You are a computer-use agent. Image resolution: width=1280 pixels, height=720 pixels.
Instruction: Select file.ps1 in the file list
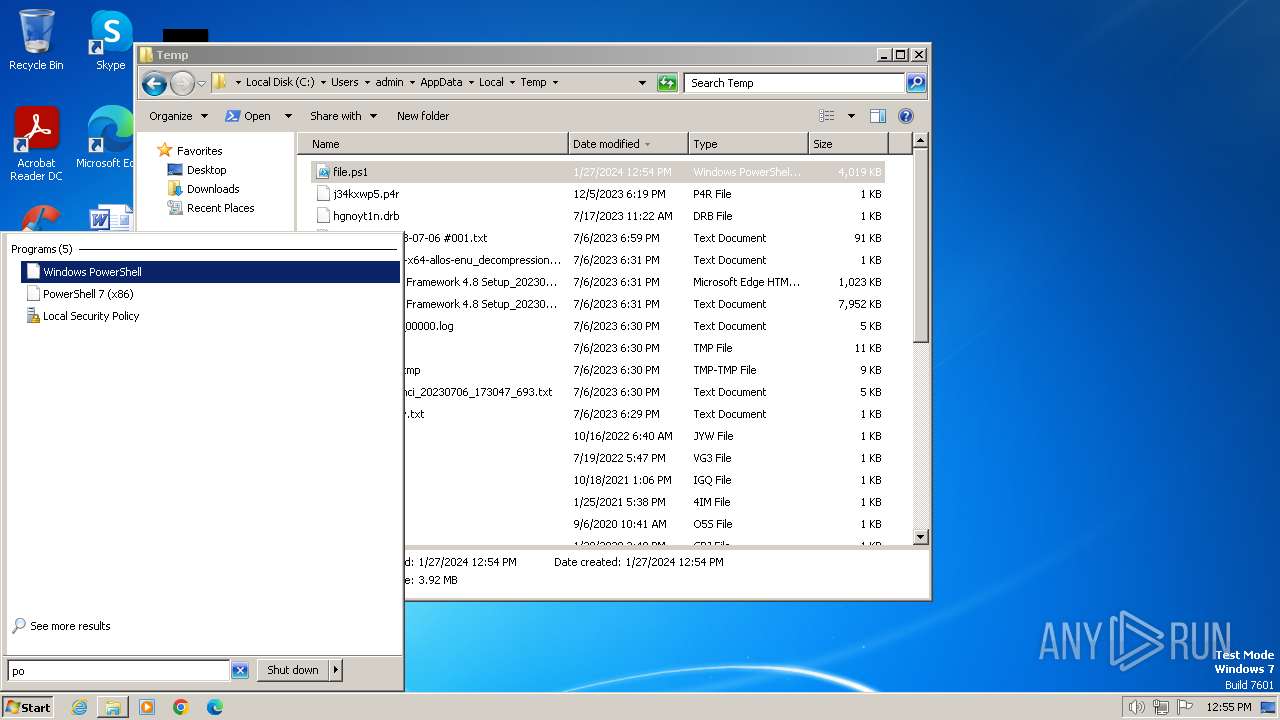click(598, 172)
